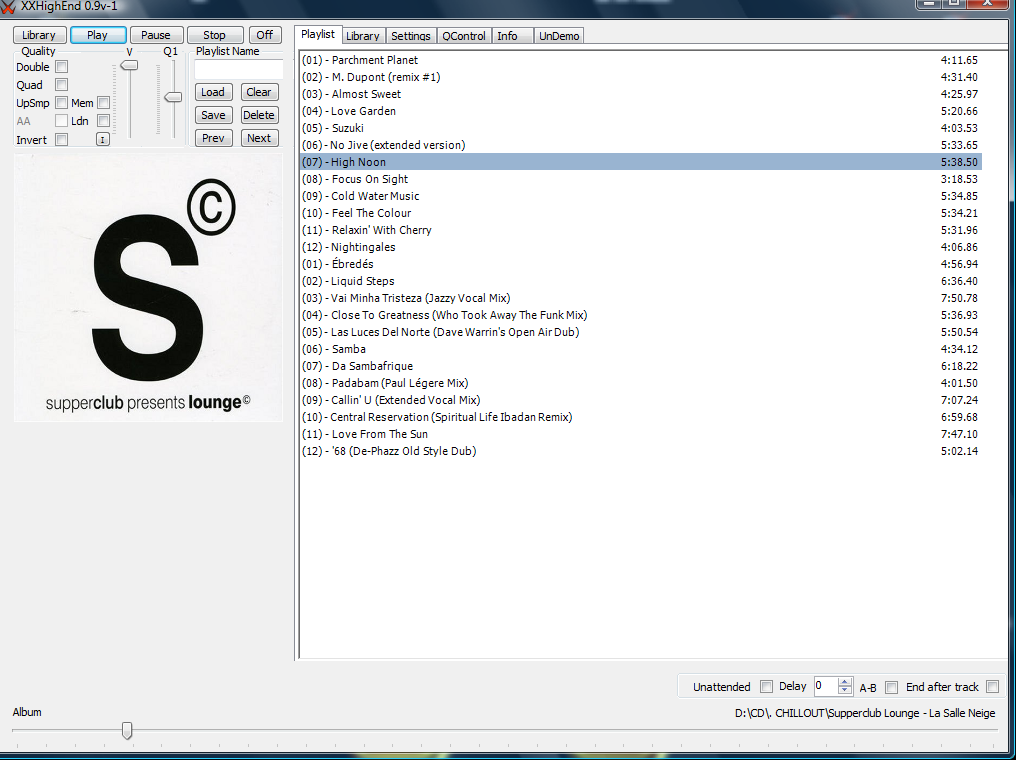Select track Parchment Planet

pos(641,60)
